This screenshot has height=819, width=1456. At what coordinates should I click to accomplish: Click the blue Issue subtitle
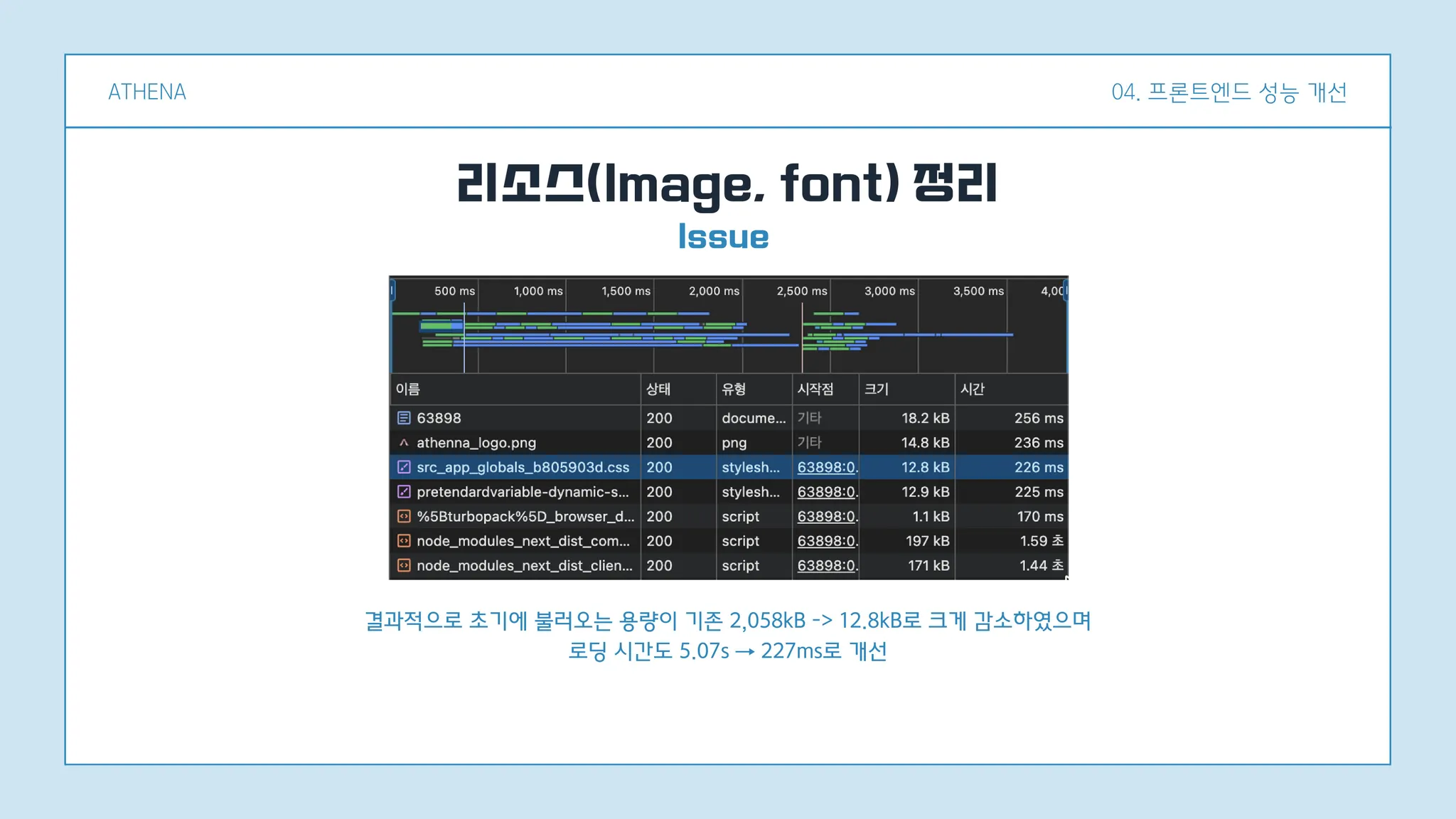pyautogui.click(x=724, y=237)
